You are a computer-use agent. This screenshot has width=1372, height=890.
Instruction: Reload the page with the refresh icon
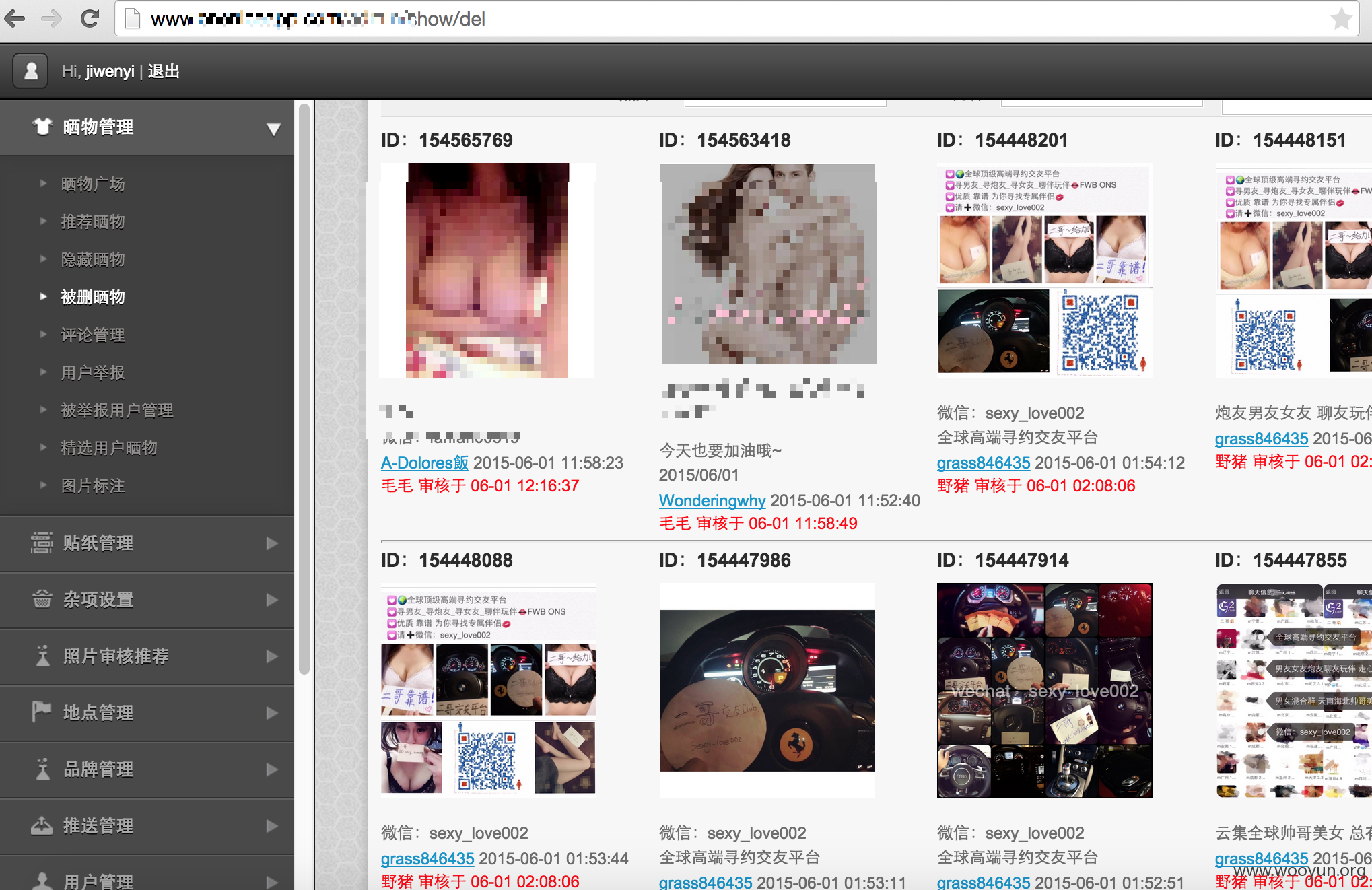(90, 18)
